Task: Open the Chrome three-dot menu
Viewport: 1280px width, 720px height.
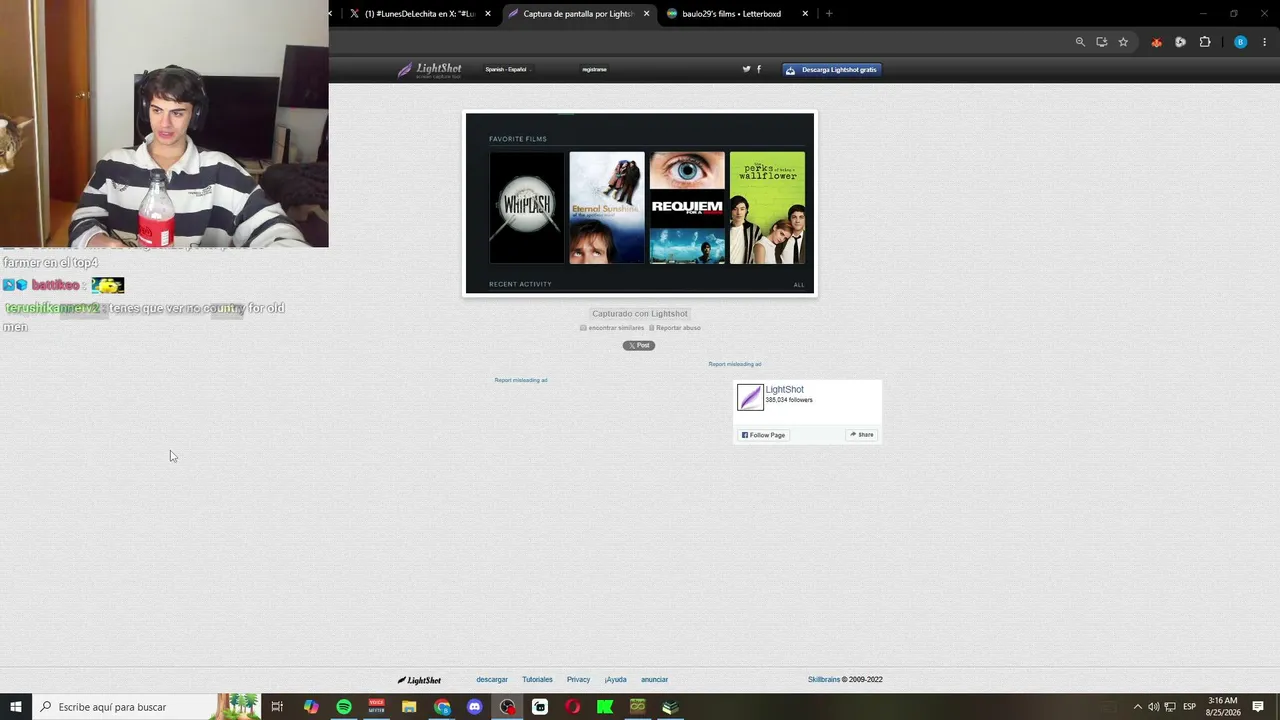Action: pos(1265,42)
